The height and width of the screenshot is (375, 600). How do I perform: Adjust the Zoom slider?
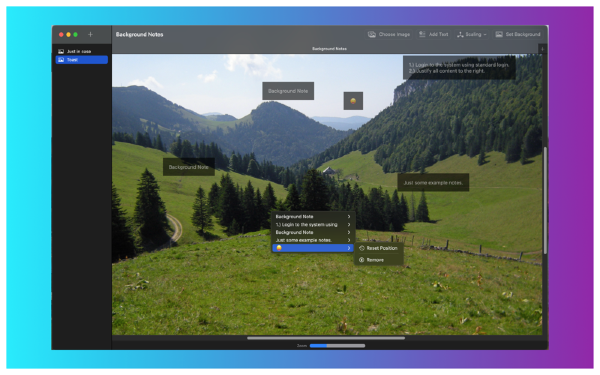(x=337, y=346)
